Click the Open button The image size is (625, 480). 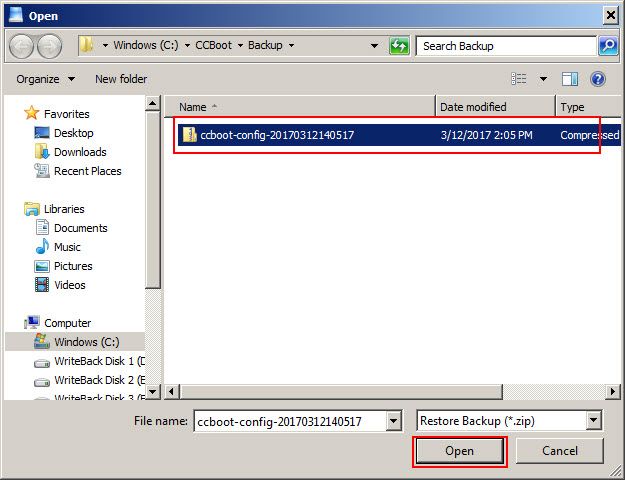coord(460,451)
